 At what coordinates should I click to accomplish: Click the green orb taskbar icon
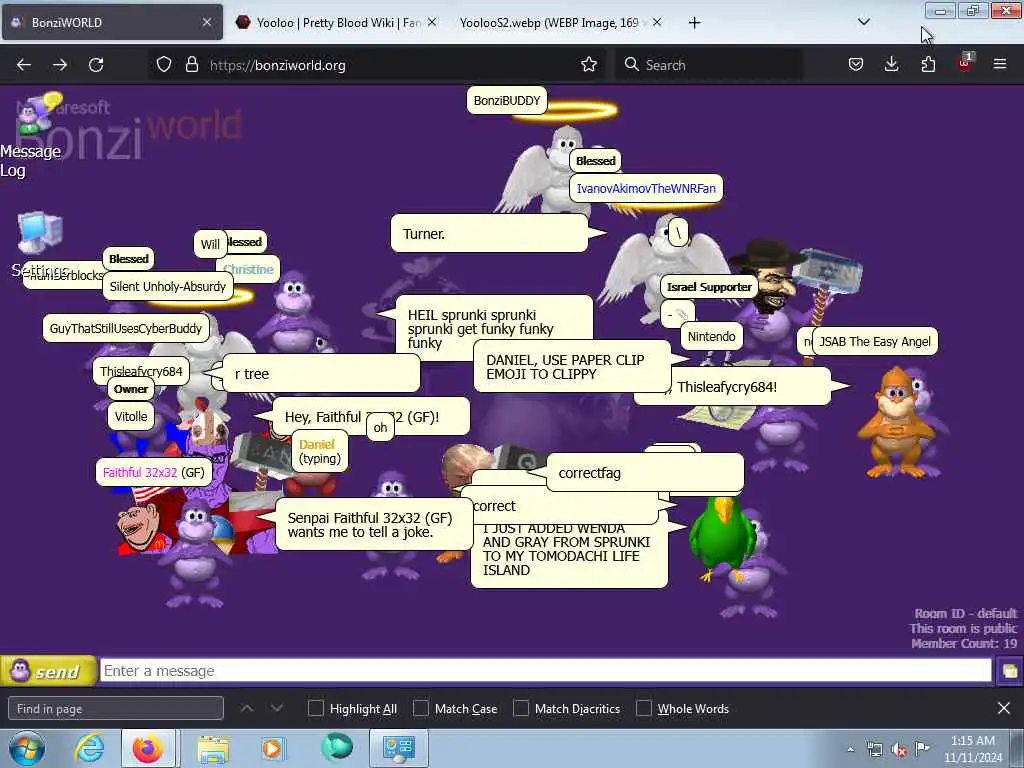337,747
